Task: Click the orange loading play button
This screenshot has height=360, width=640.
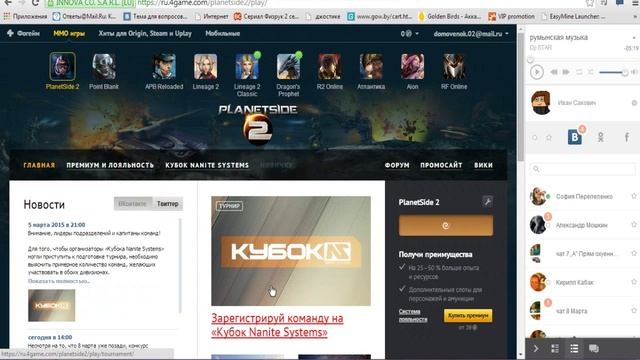Action: (446, 225)
